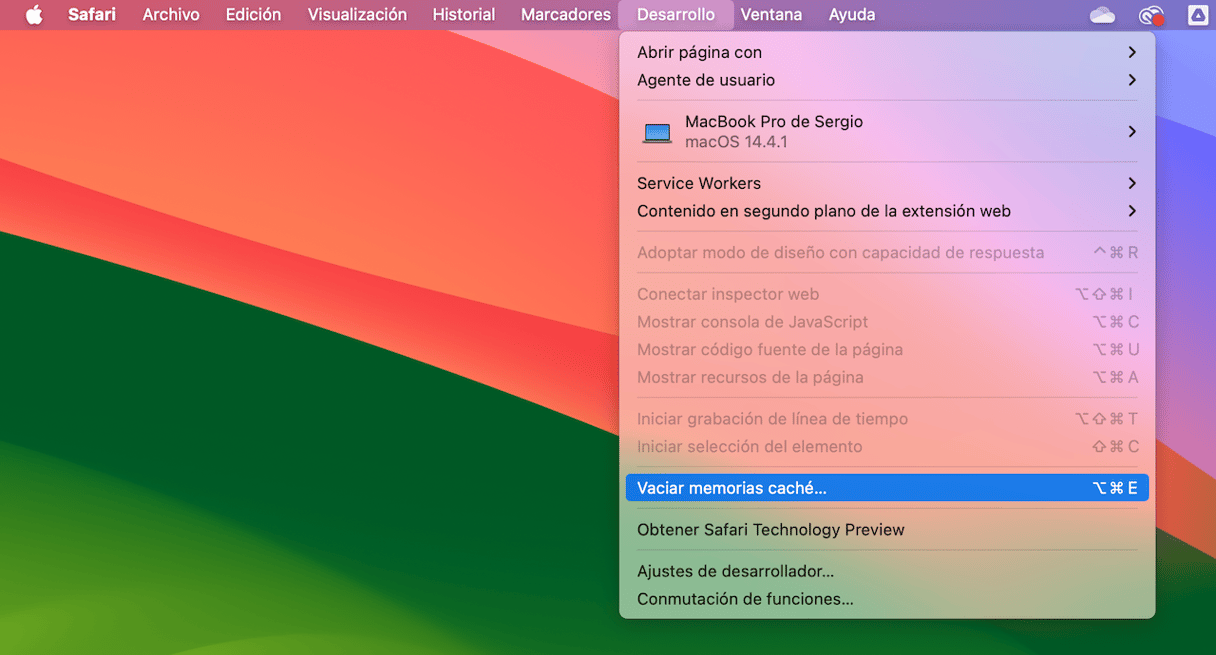
Task: Open the Historial menu
Action: pos(464,15)
